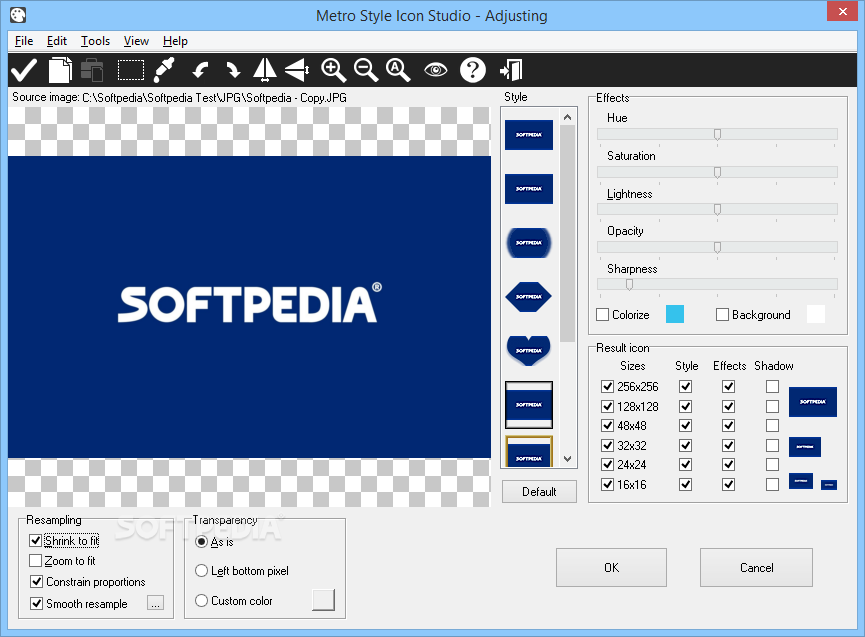
Task: Adjust the Hue slider handle
Action: click(717, 135)
